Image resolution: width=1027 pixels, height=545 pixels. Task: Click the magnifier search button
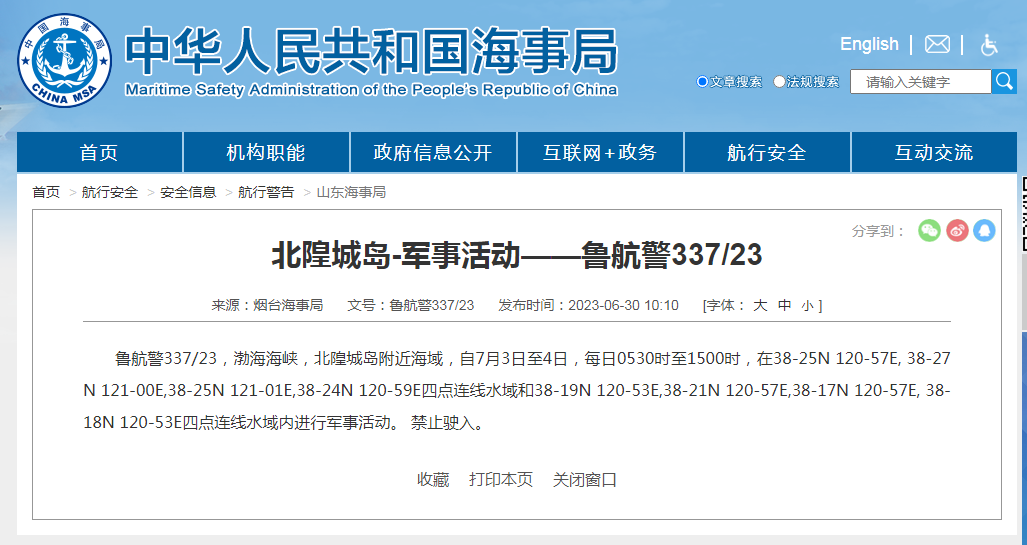1003,81
